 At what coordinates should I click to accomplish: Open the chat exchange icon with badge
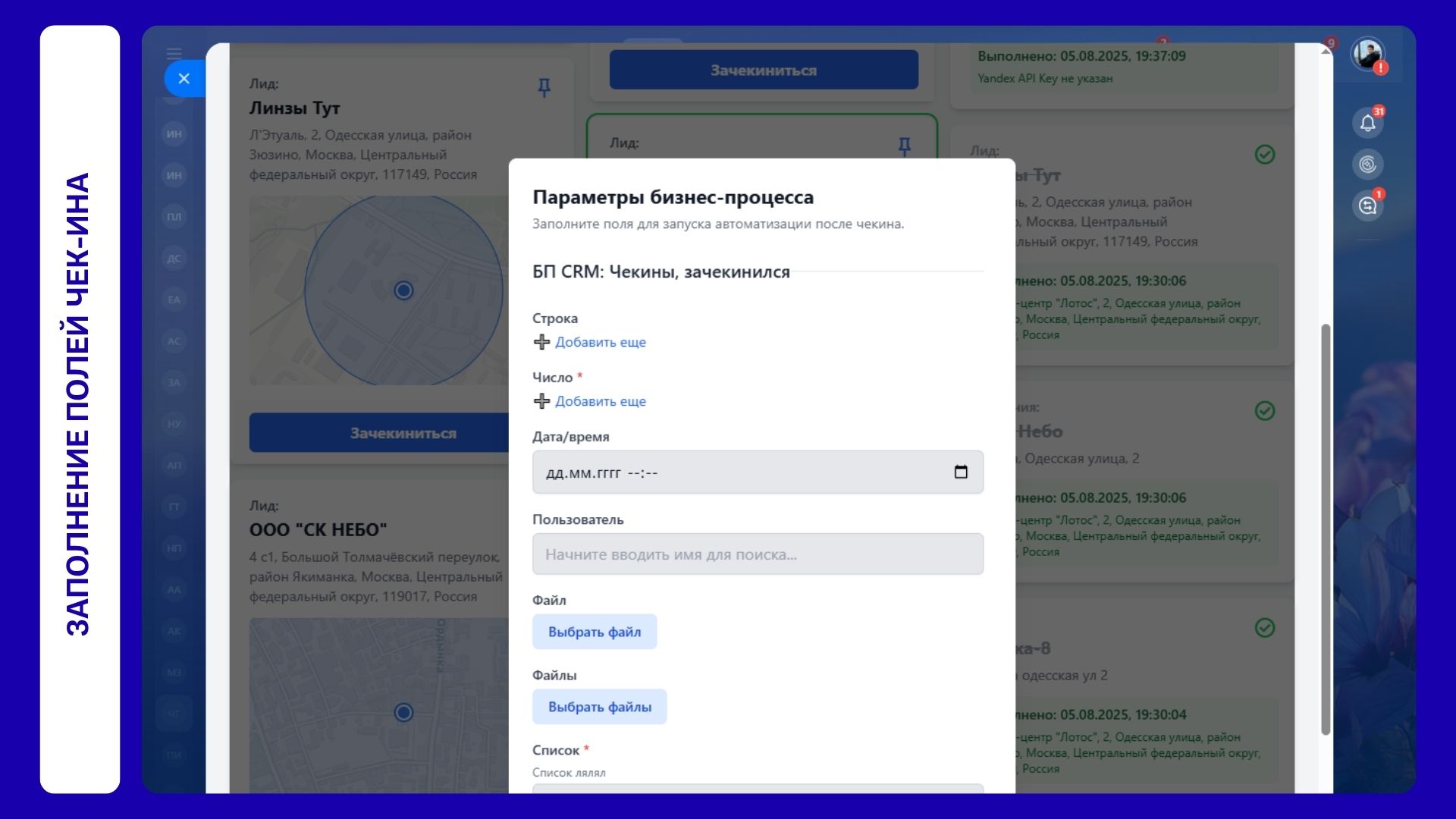point(1367,206)
